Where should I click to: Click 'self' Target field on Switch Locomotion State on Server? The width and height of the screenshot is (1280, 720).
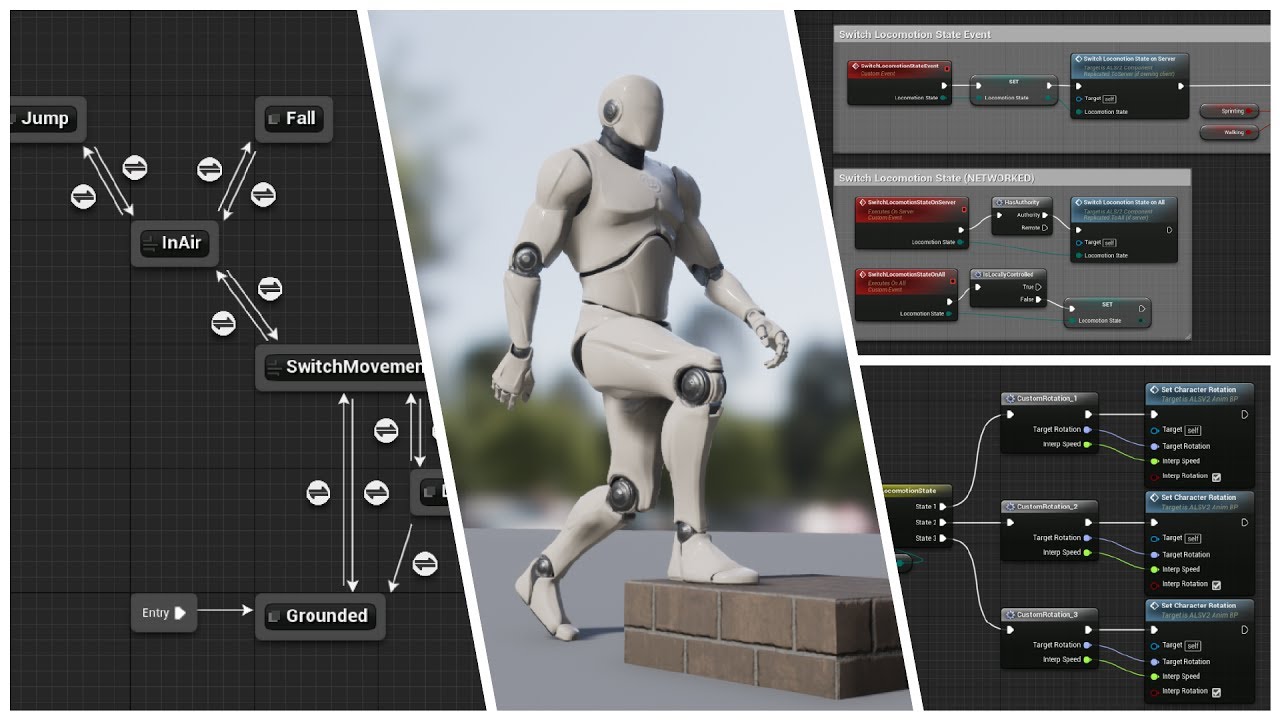(1109, 99)
